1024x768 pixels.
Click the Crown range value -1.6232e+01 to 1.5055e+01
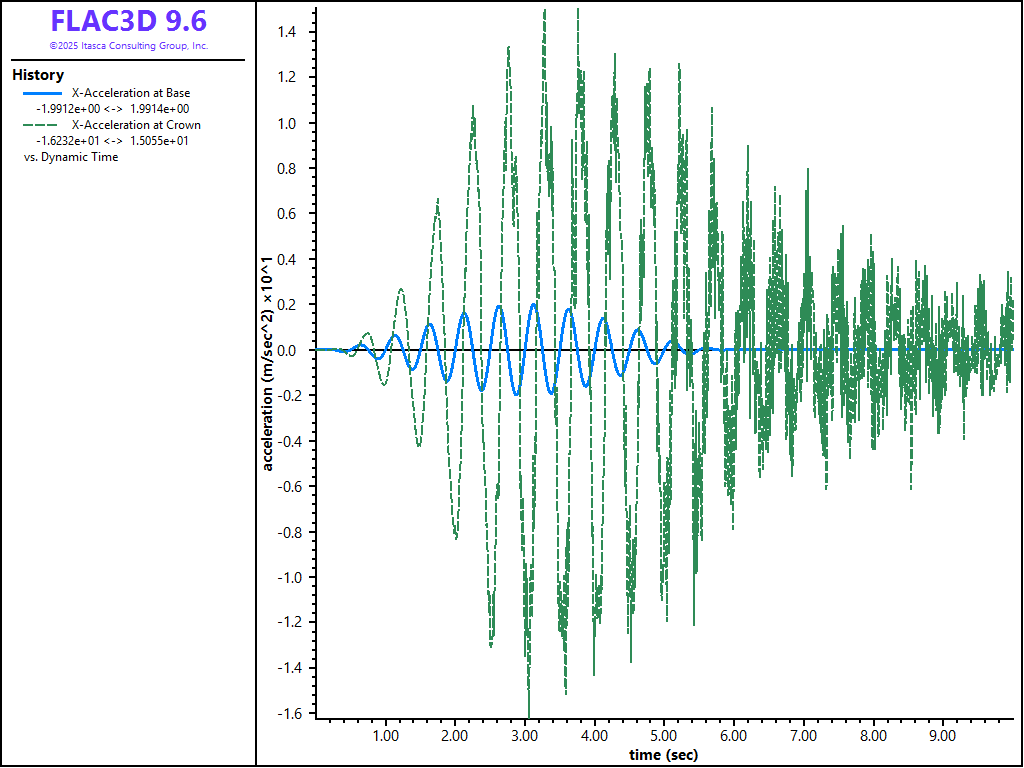112,141
